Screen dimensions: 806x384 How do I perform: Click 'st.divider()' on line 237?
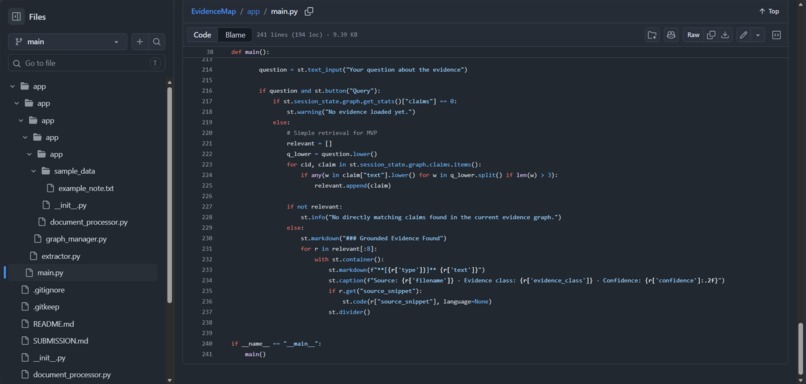[349, 312]
